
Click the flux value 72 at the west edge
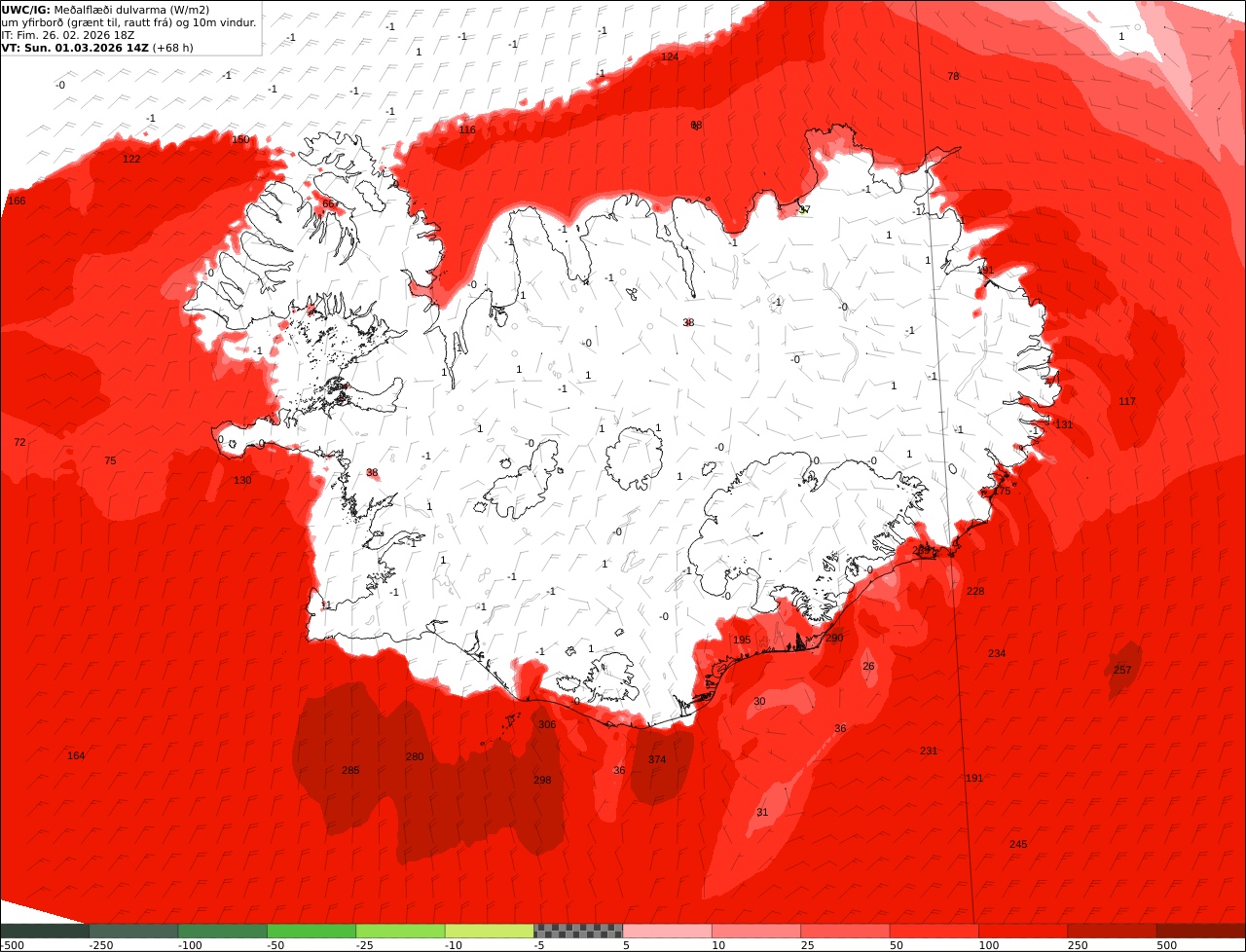click(x=19, y=442)
